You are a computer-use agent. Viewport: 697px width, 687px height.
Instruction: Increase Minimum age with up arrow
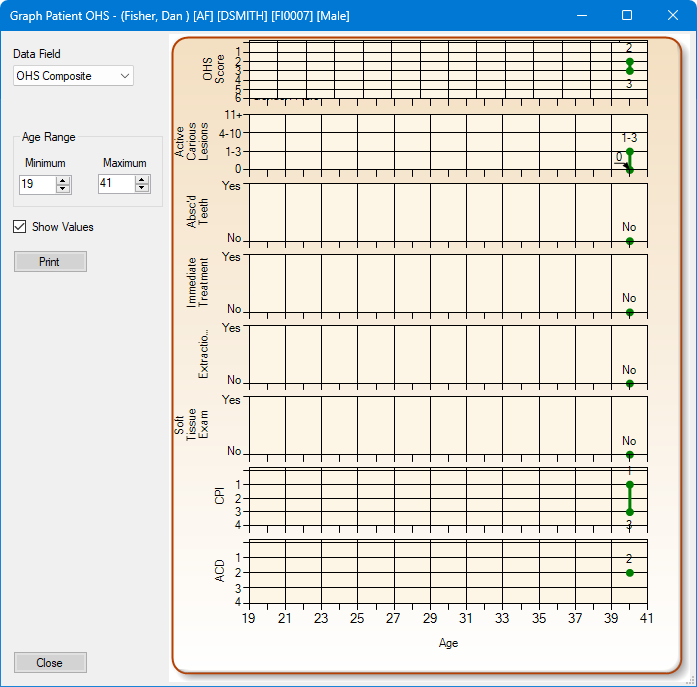[63, 180]
